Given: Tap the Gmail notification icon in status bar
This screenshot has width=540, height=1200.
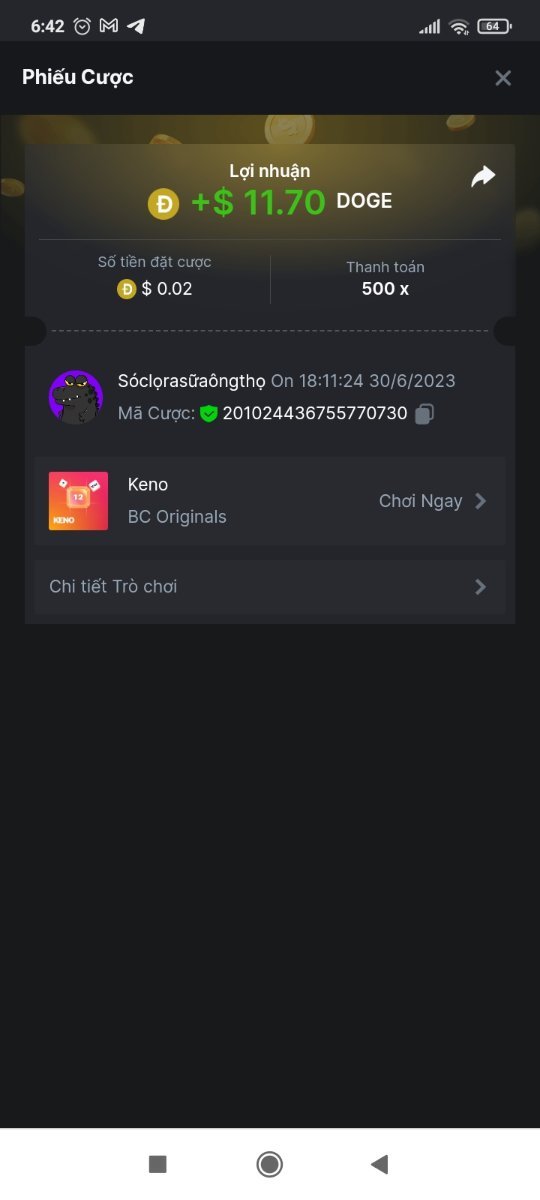Looking at the screenshot, I should click(110, 26).
